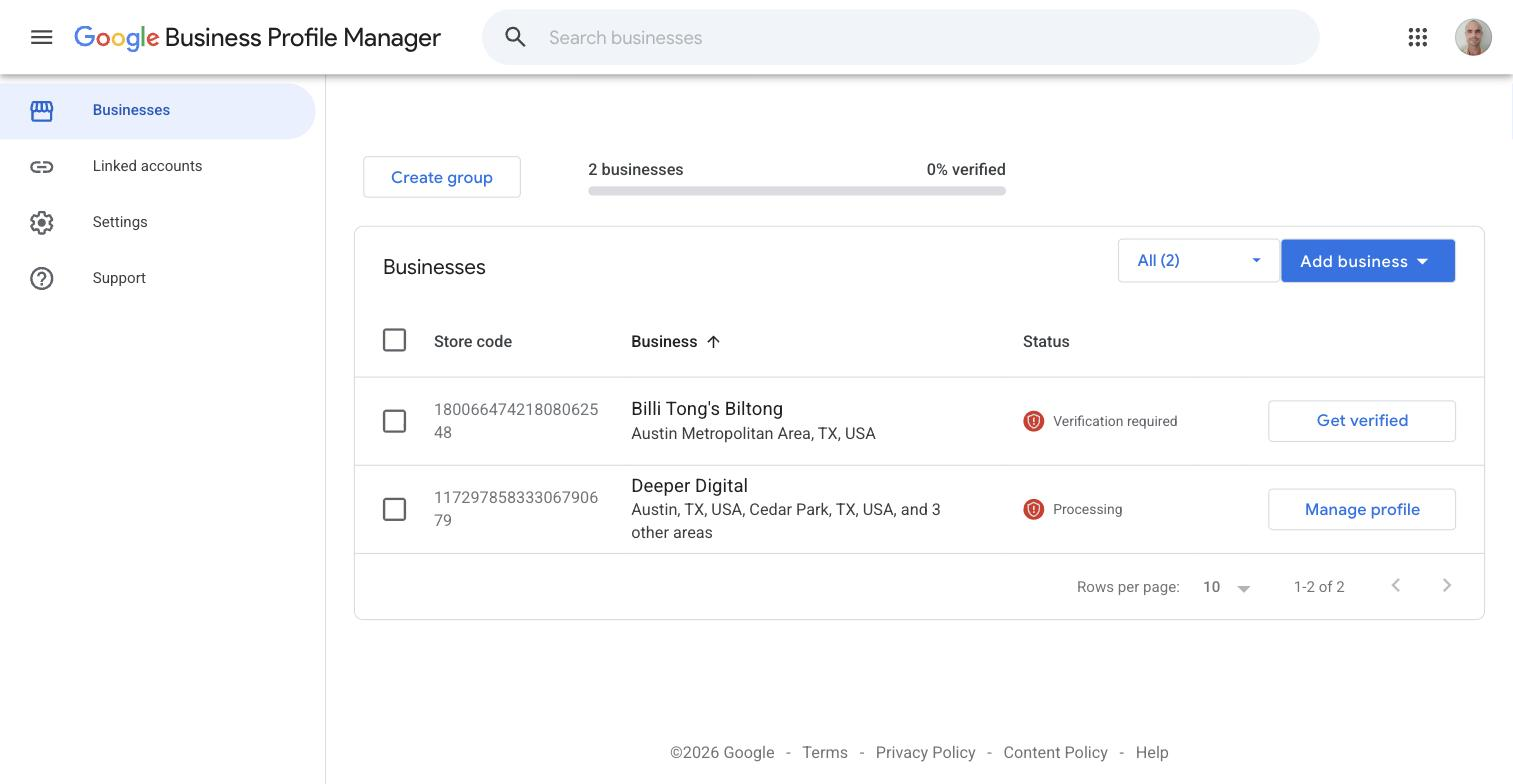This screenshot has height=784, width=1513.
Task: Select the Billi Tong's Biltong checkbox
Action: tap(394, 421)
